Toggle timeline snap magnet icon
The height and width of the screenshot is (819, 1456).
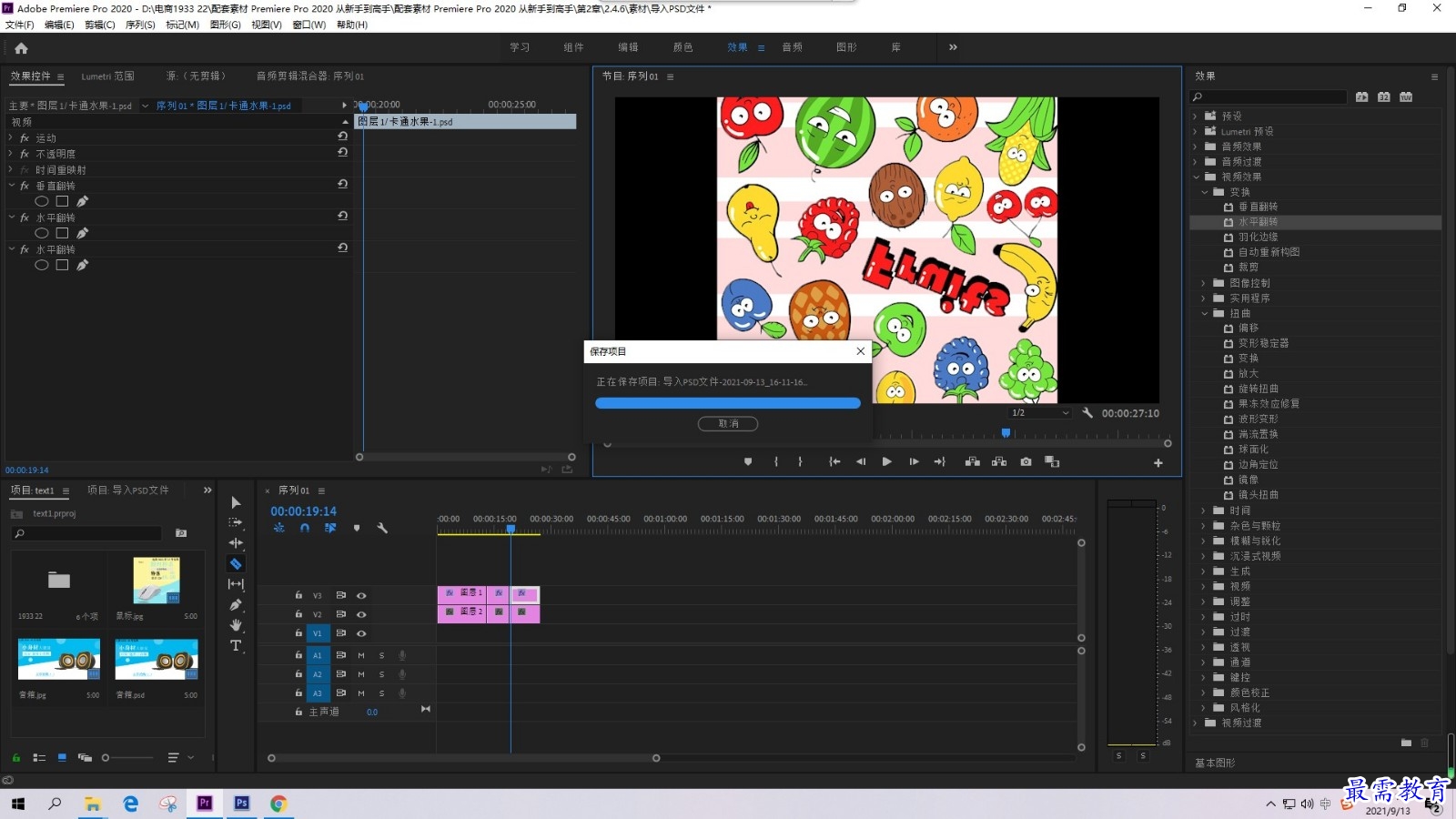click(x=305, y=528)
